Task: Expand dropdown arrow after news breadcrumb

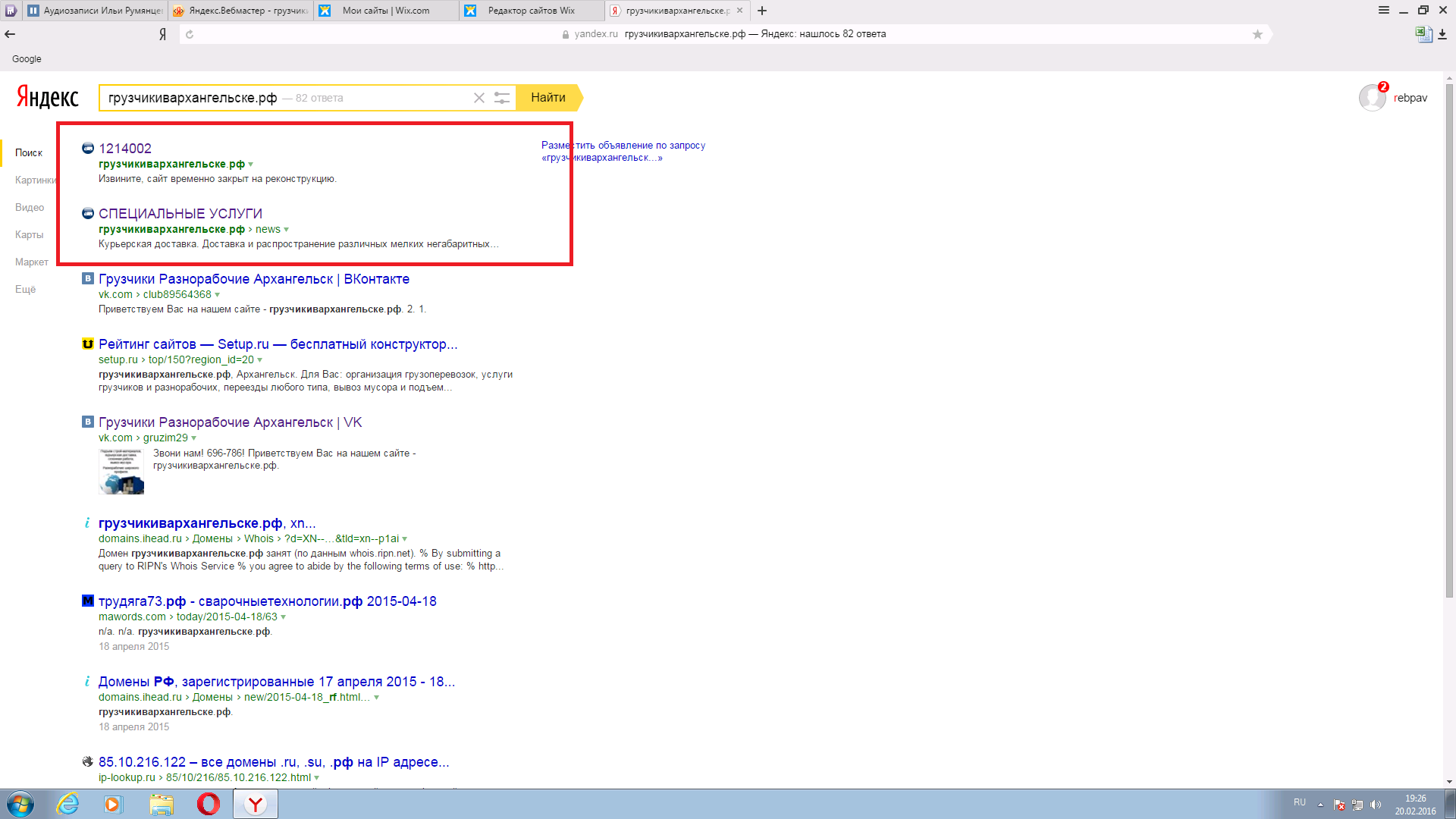Action: coord(286,230)
